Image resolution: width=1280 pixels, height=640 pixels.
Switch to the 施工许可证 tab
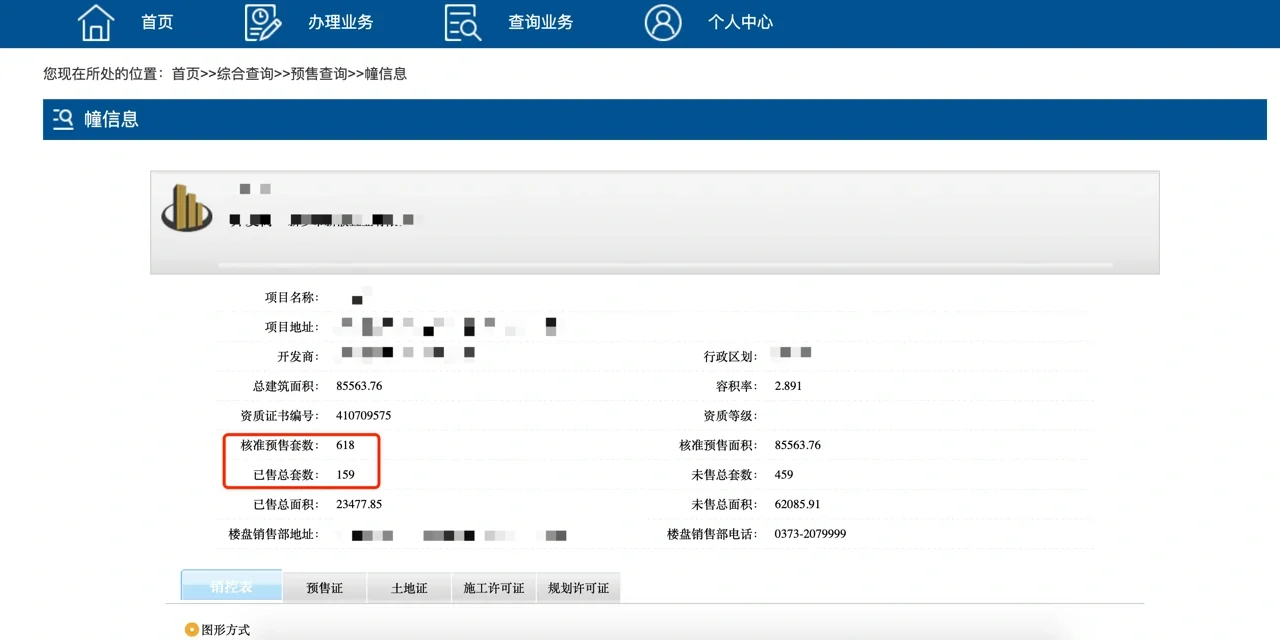[494, 588]
